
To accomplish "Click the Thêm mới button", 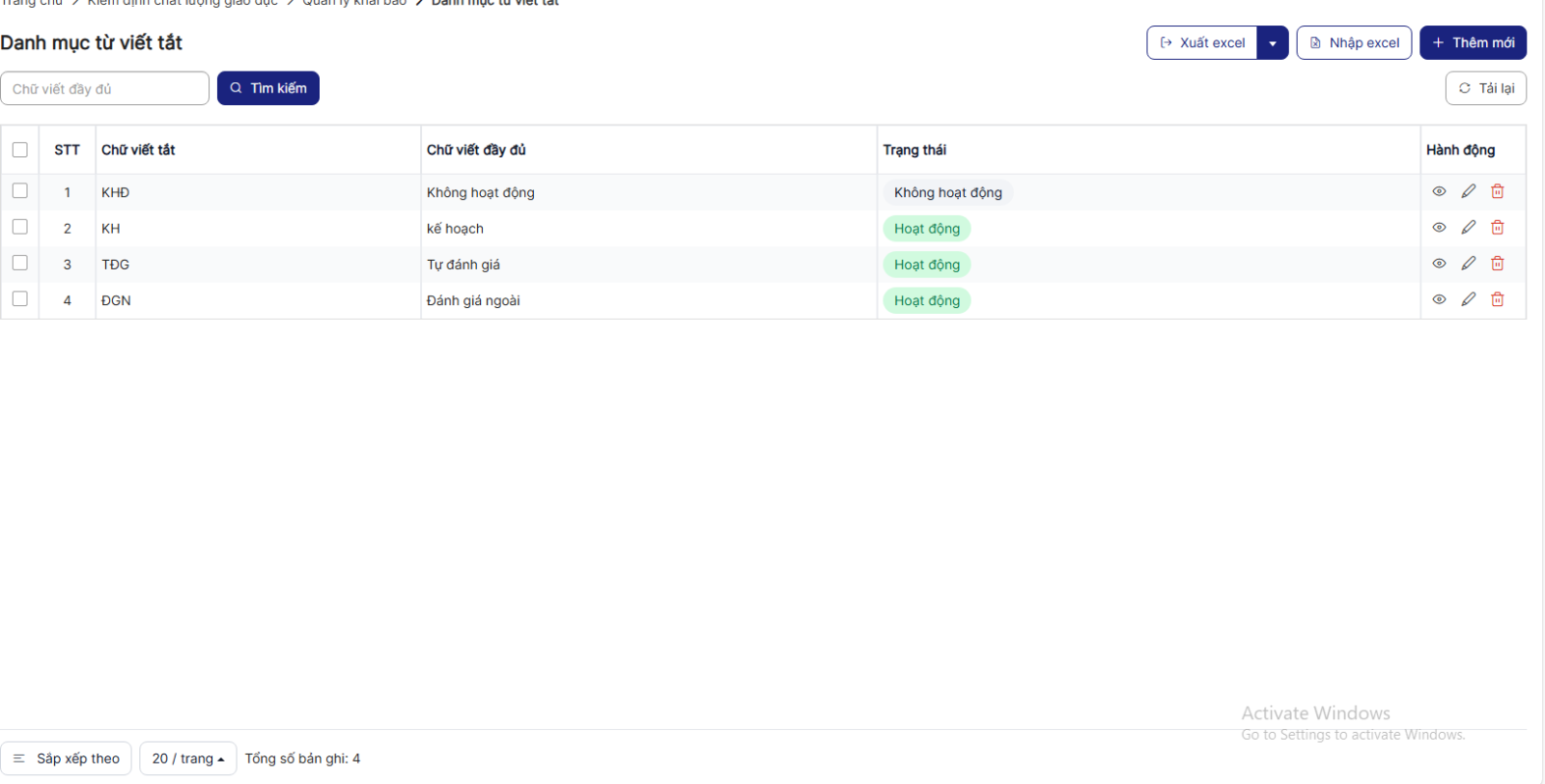I will (1473, 43).
